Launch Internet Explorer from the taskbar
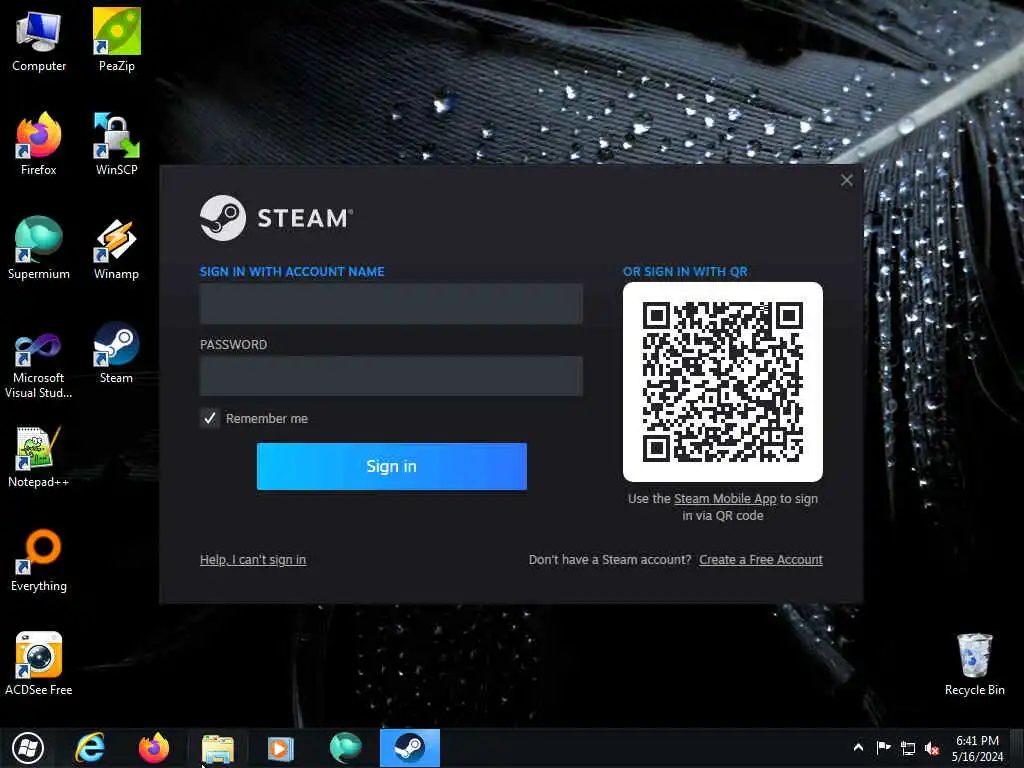 tap(89, 748)
